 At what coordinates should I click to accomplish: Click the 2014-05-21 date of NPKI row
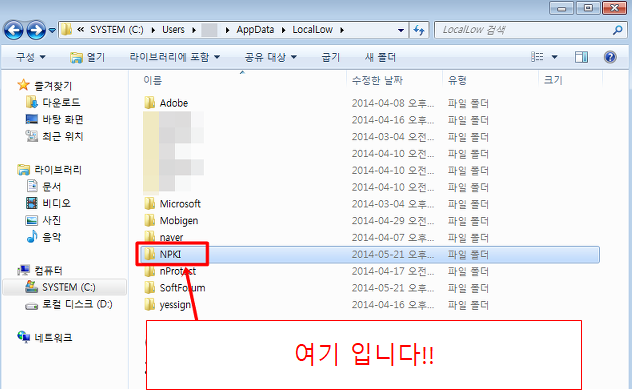click(393, 255)
